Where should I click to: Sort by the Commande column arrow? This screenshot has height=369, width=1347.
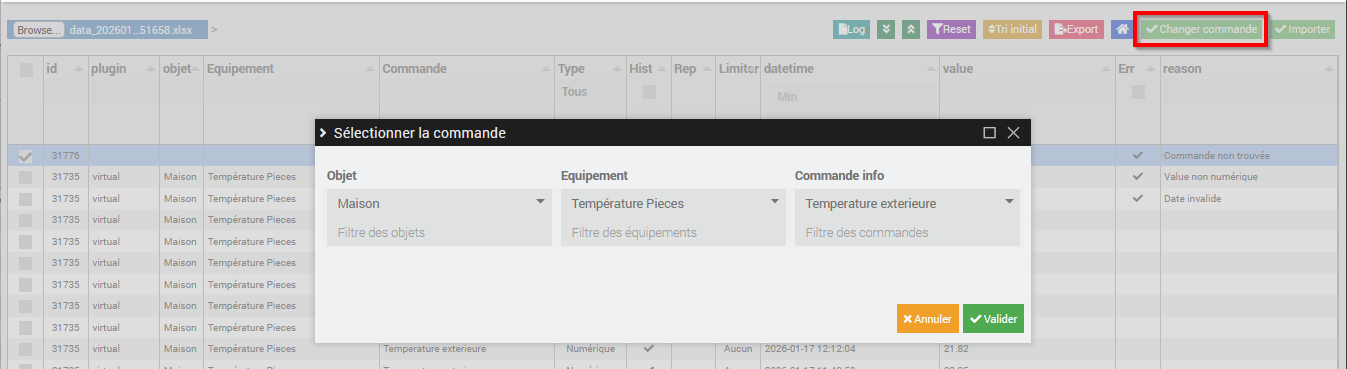[x=545, y=69]
